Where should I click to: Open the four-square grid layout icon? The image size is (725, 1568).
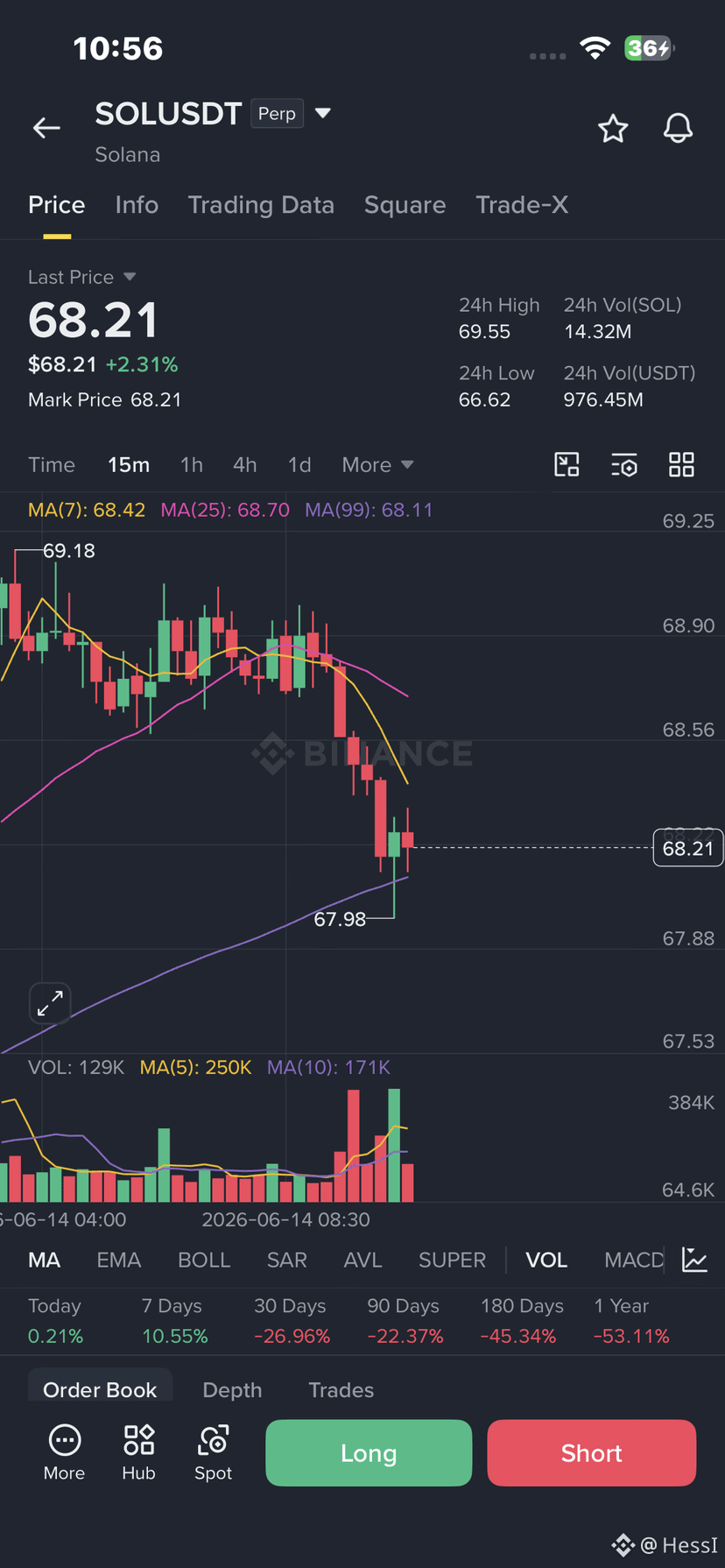coord(681,464)
